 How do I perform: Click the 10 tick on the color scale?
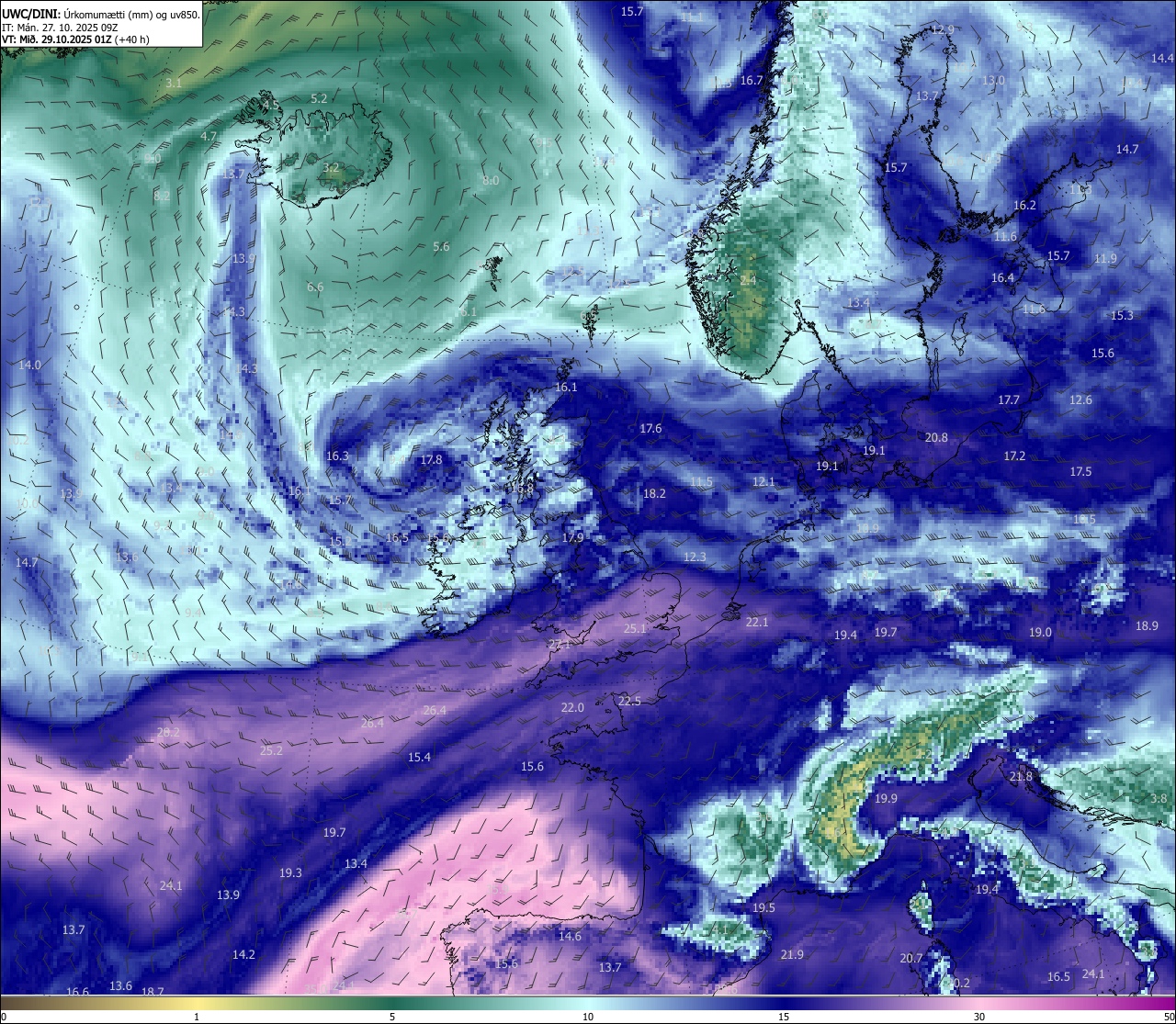pos(588,1017)
